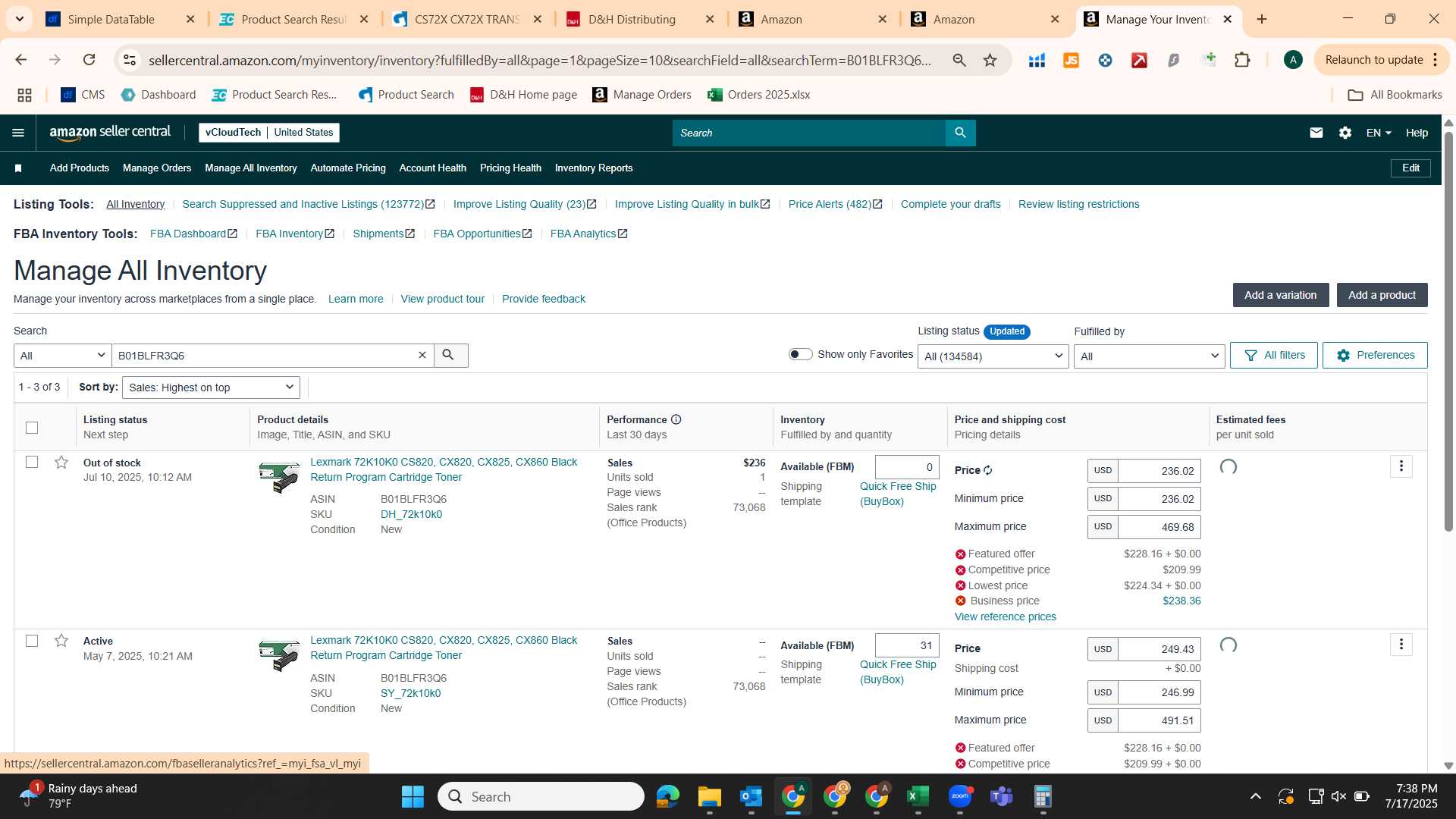Click the Add a product button

[1382, 295]
